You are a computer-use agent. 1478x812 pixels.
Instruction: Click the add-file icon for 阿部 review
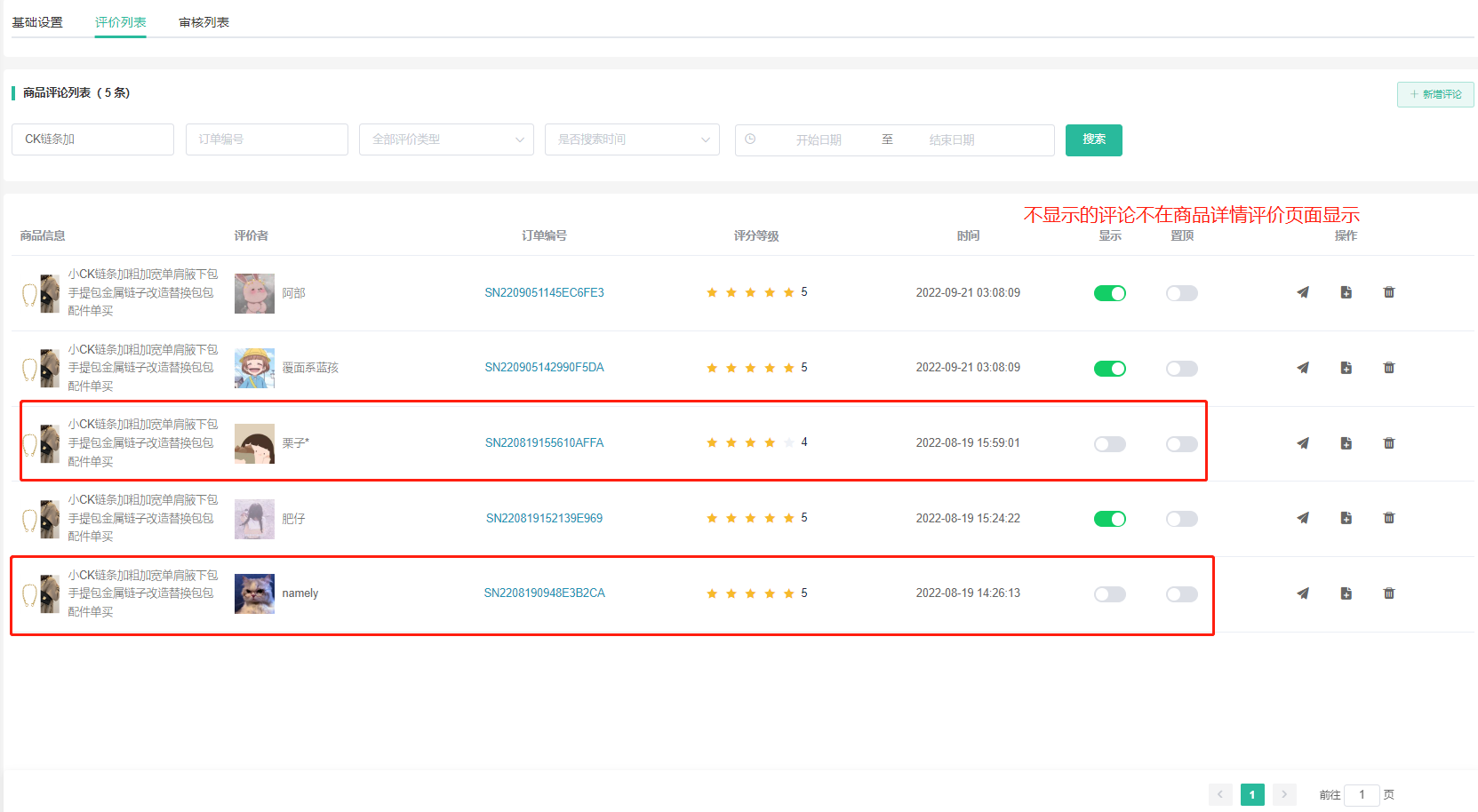pyautogui.click(x=1346, y=292)
